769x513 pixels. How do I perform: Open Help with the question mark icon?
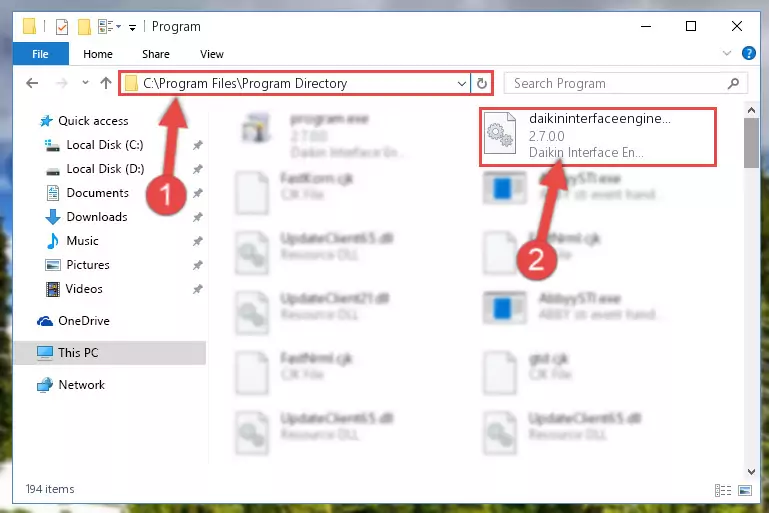749,53
